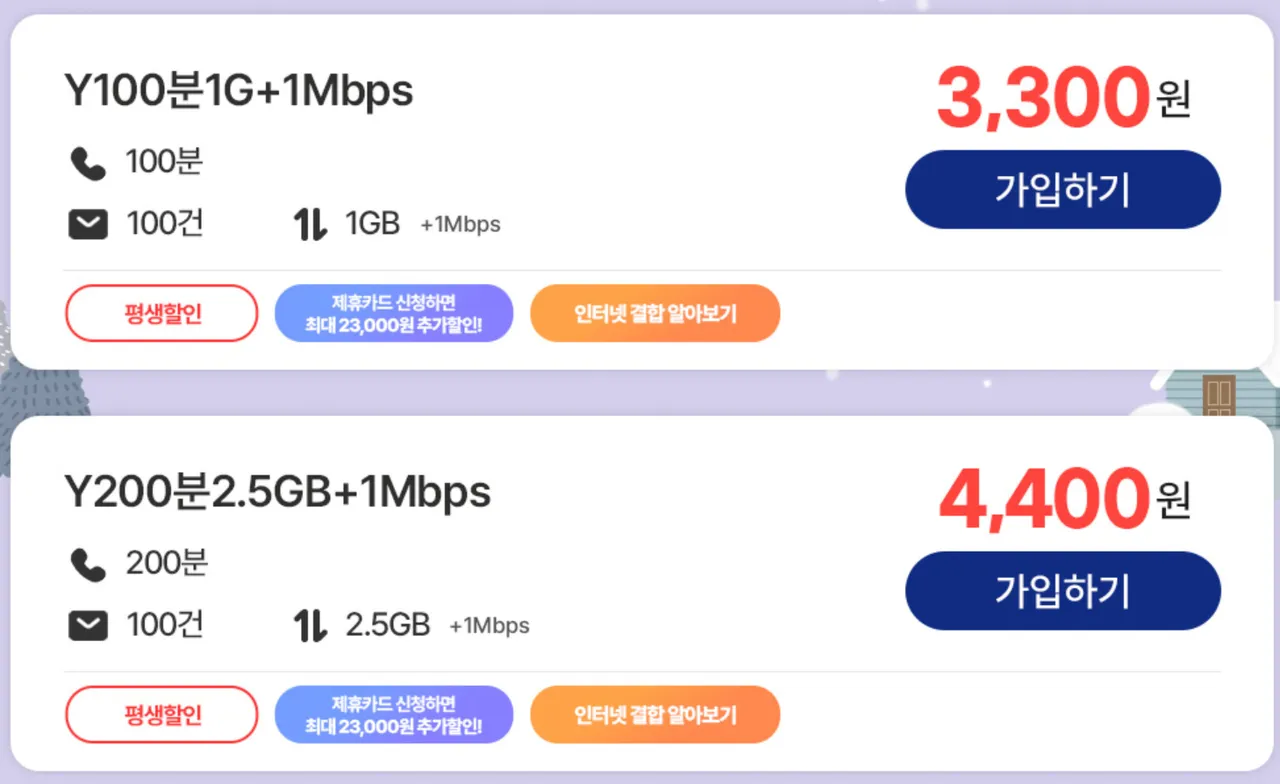Viewport: 1280px width, 784px height.
Task: Click the 4,400원 price text
Action: (x=1062, y=499)
